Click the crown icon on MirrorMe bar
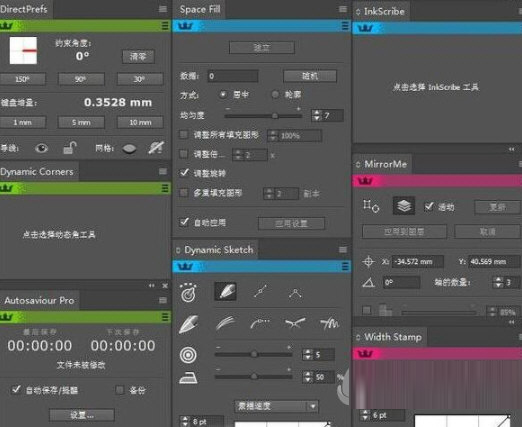The height and width of the screenshot is (427, 522). 365,181
